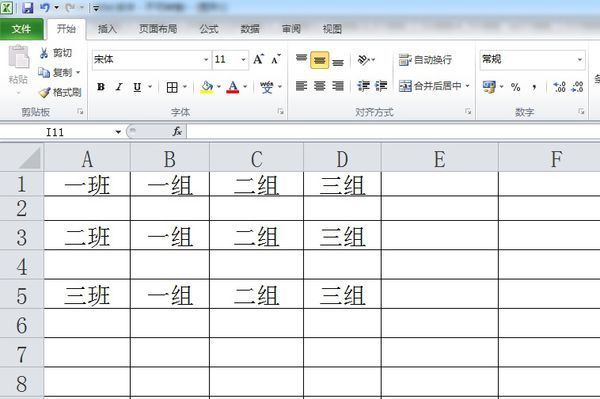This screenshot has width=600, height=399.
Task: Click Increase Font Size icon
Action: 258,59
